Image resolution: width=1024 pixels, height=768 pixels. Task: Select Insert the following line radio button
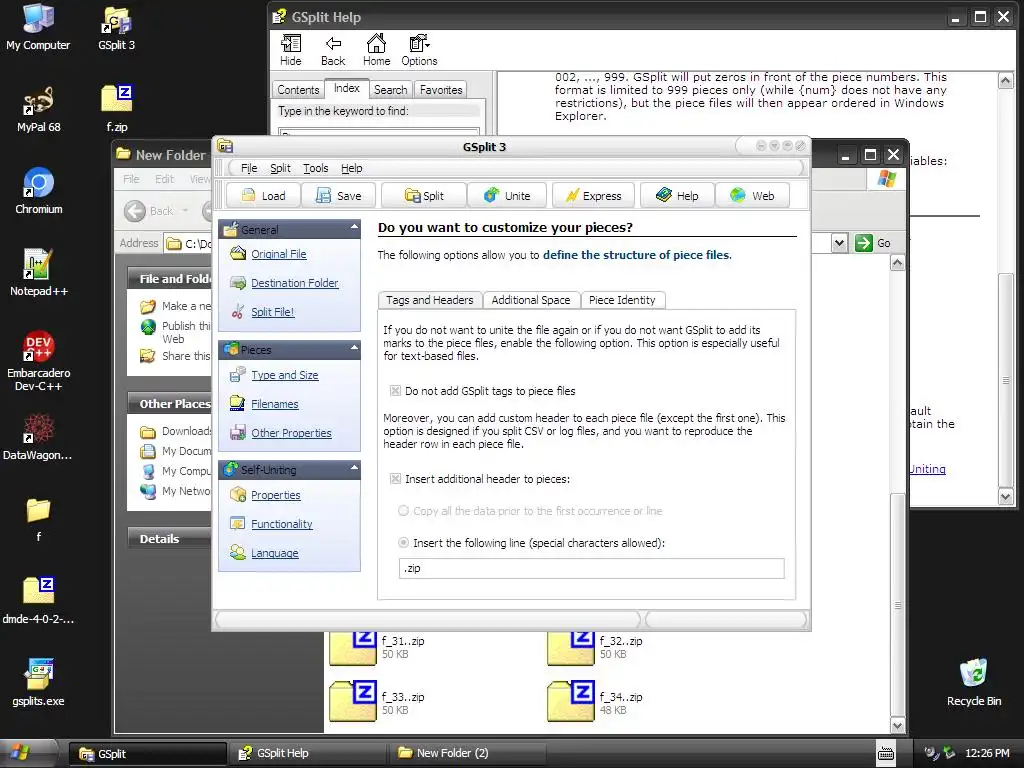click(x=404, y=543)
